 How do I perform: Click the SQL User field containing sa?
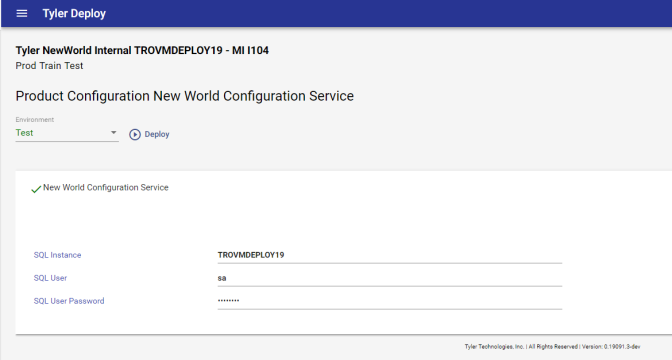click(390, 279)
